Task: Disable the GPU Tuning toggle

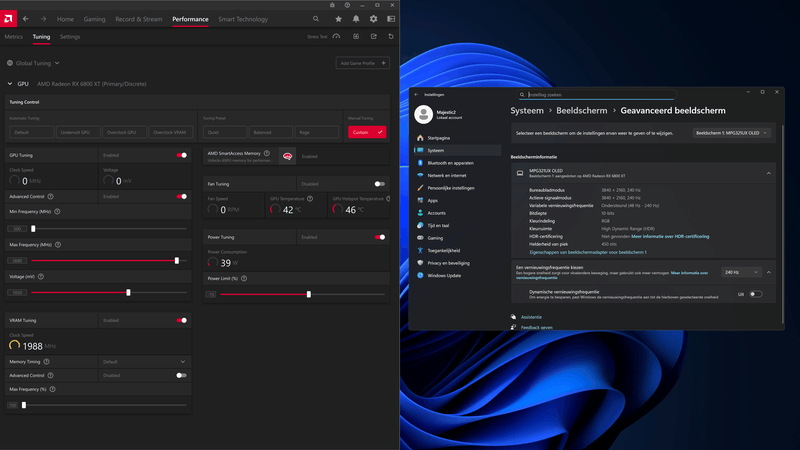Action: coord(182,155)
